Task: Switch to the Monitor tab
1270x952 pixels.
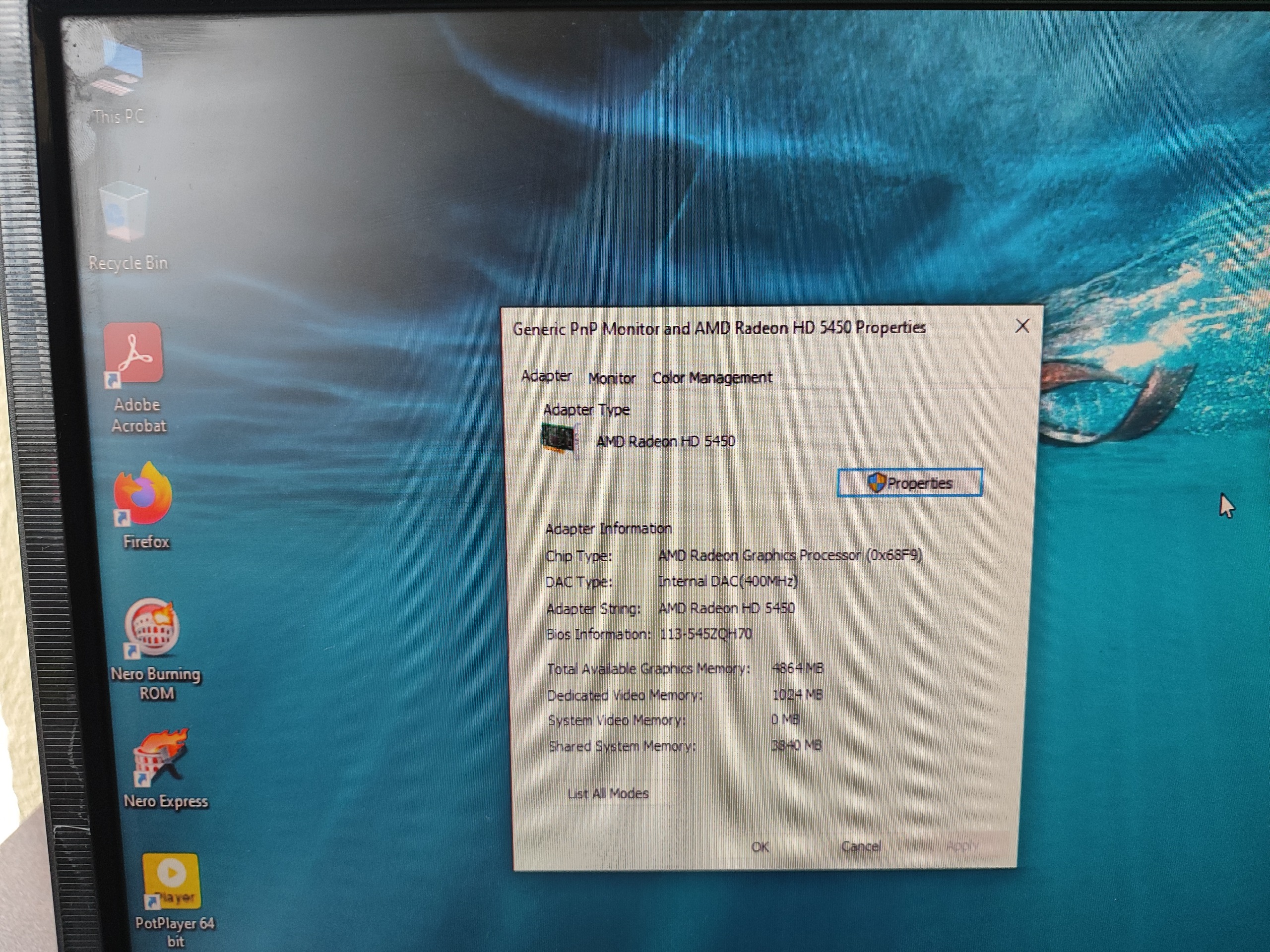Action: pos(612,378)
